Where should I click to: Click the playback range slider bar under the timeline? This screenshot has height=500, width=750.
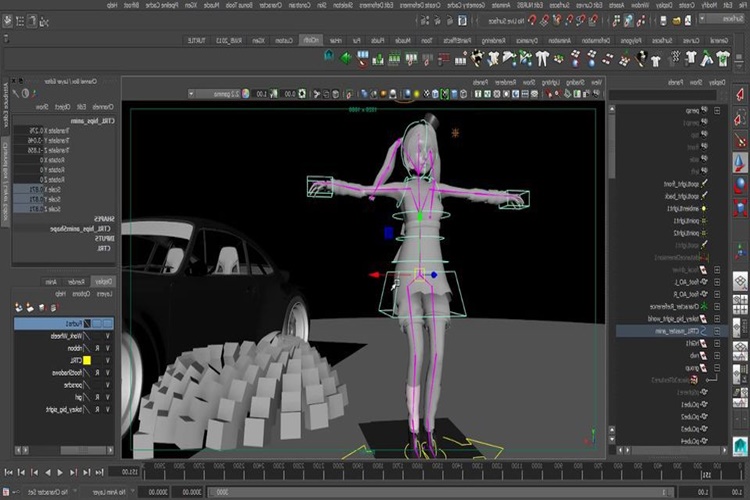click(x=440, y=492)
